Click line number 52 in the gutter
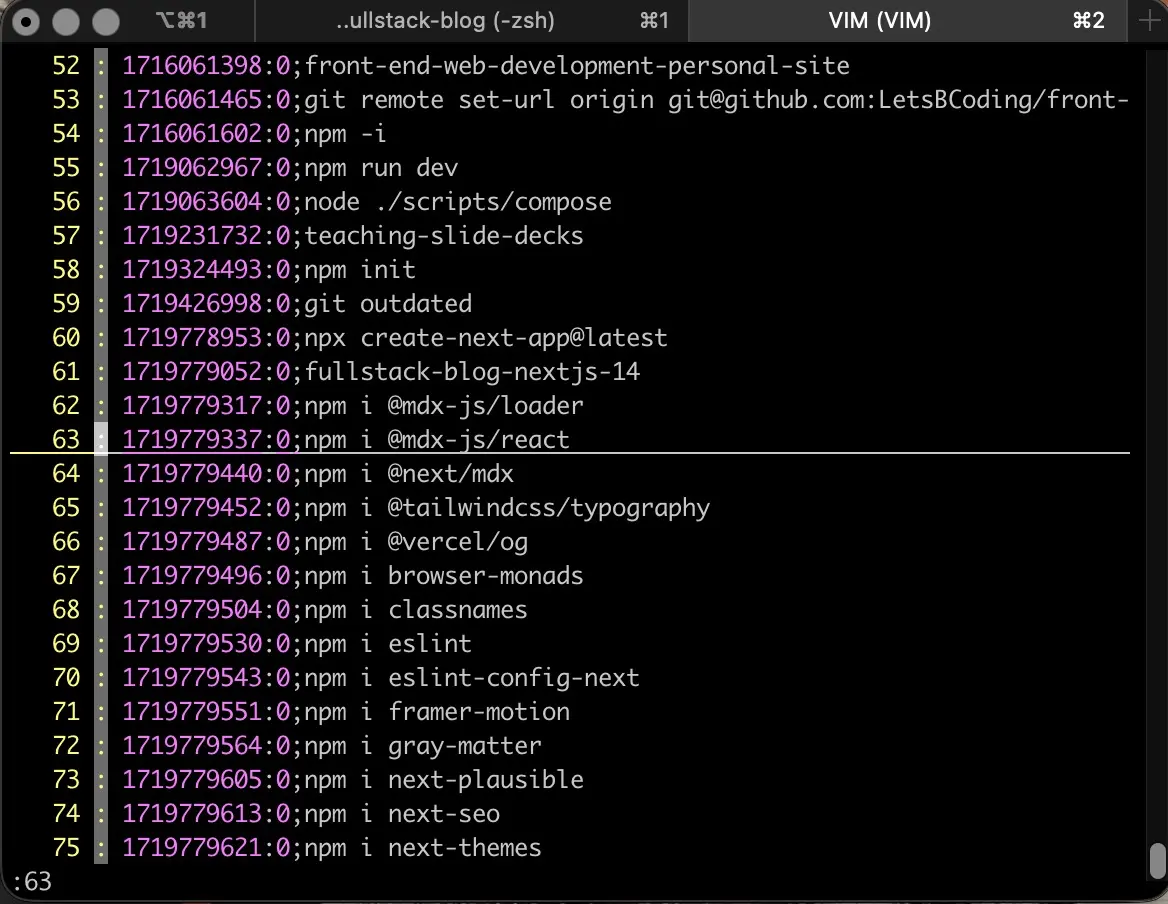Image resolution: width=1168 pixels, height=904 pixels. (x=66, y=66)
